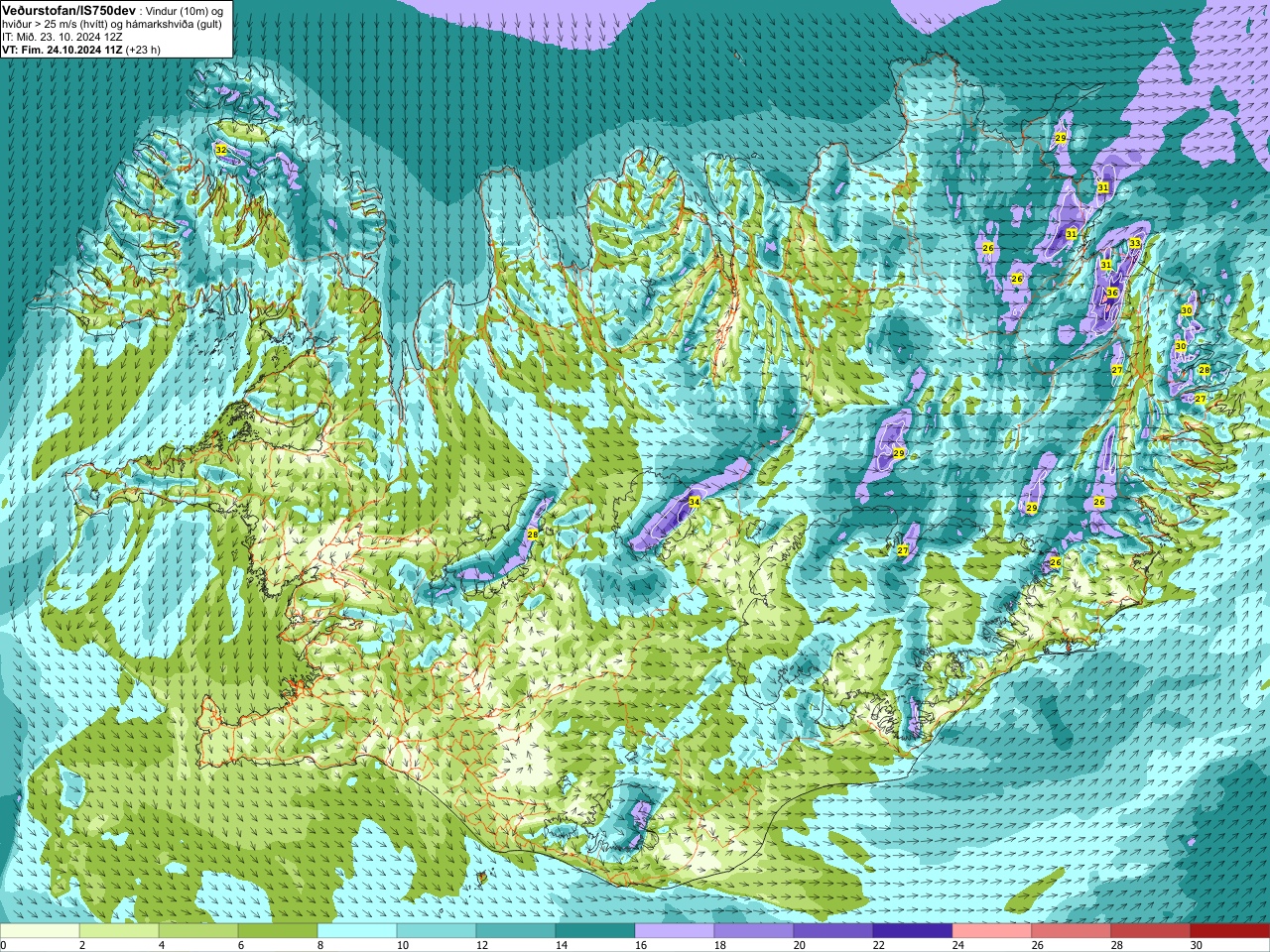Select the 18–20 m/s medium purple legend swatch
1270x952 pixels.
pos(754,931)
